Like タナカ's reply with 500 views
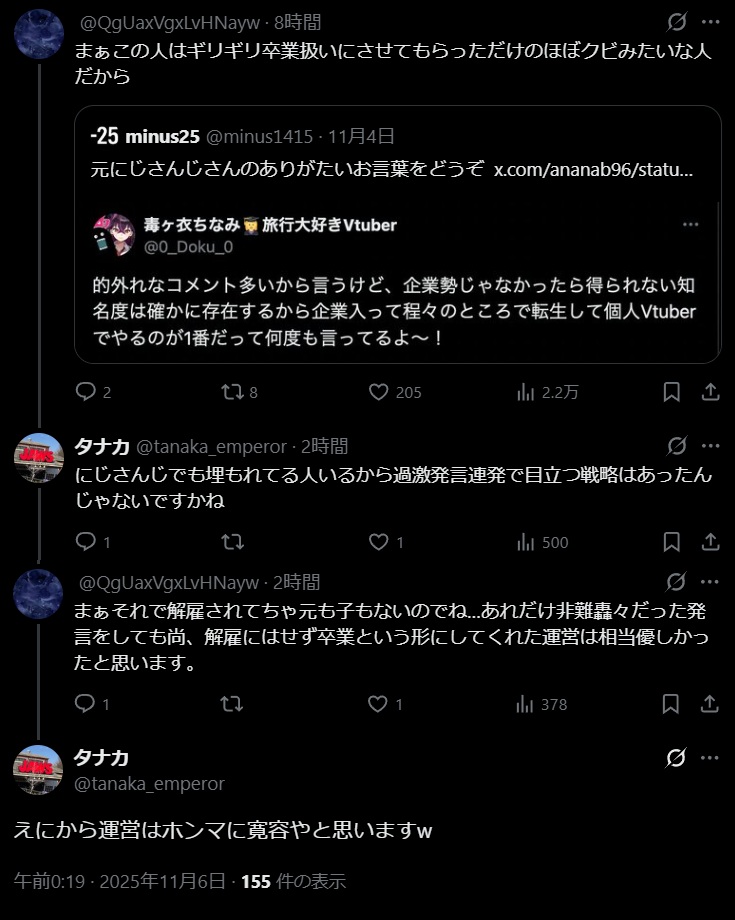 pos(378,542)
